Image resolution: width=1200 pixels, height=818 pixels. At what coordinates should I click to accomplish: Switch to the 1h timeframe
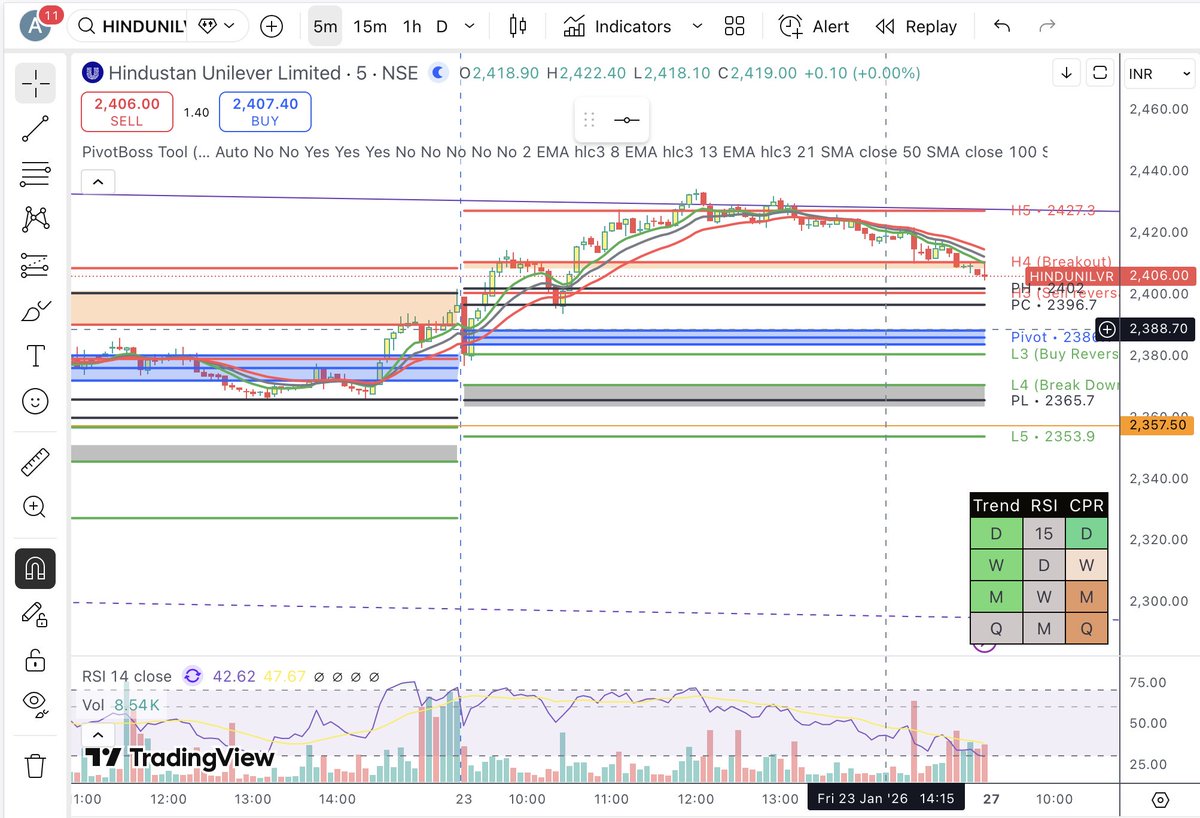(412, 26)
